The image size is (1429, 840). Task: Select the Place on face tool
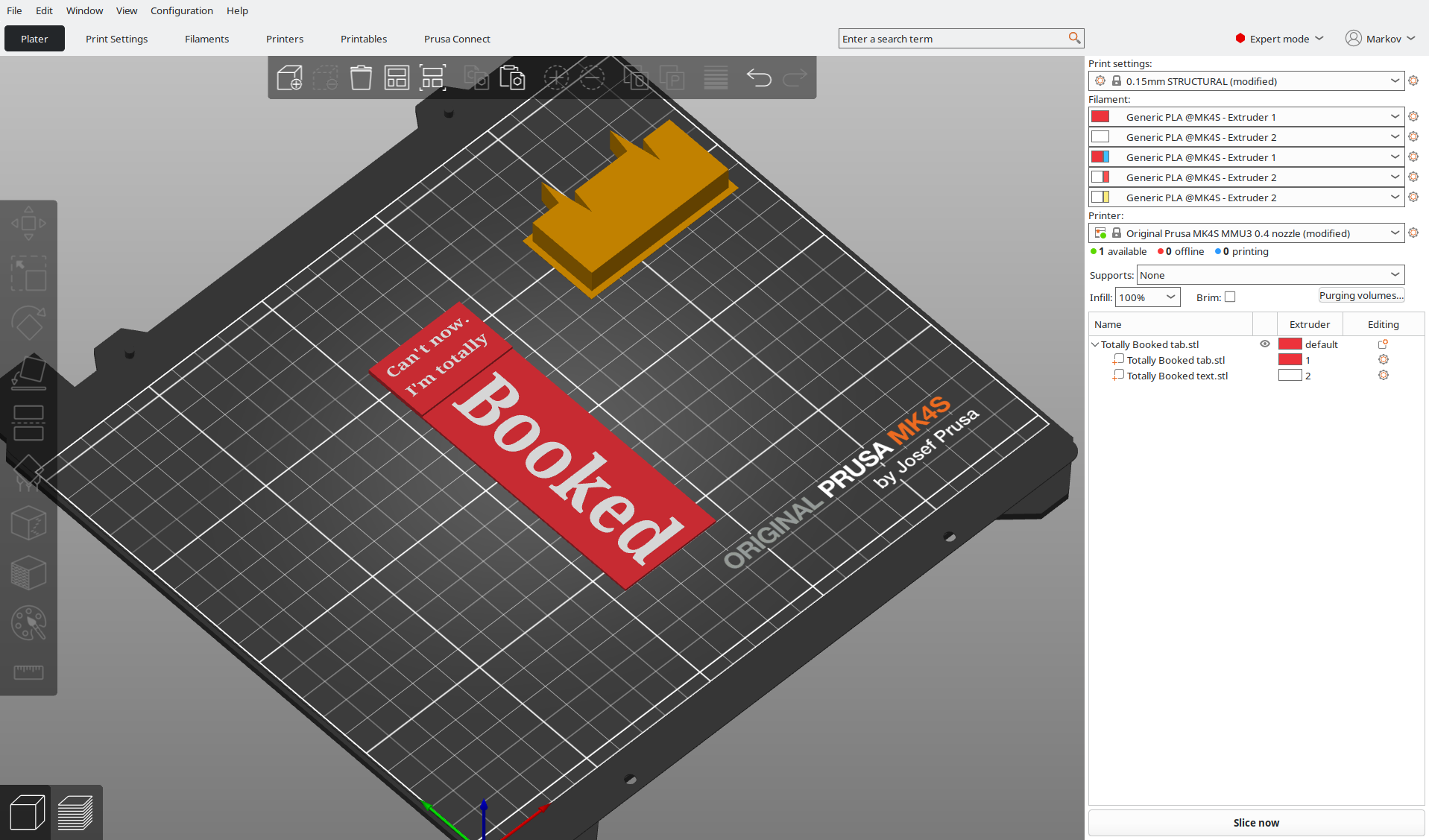click(x=28, y=373)
